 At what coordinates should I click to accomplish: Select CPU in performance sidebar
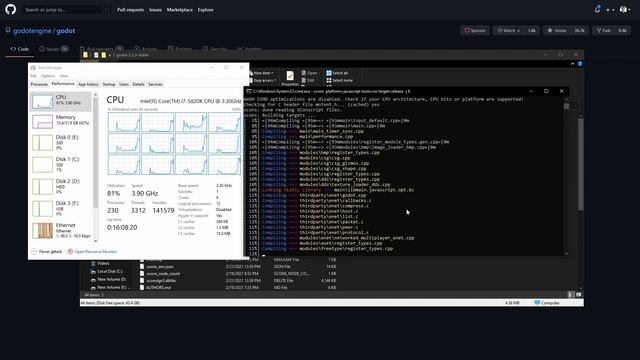click(x=61, y=101)
